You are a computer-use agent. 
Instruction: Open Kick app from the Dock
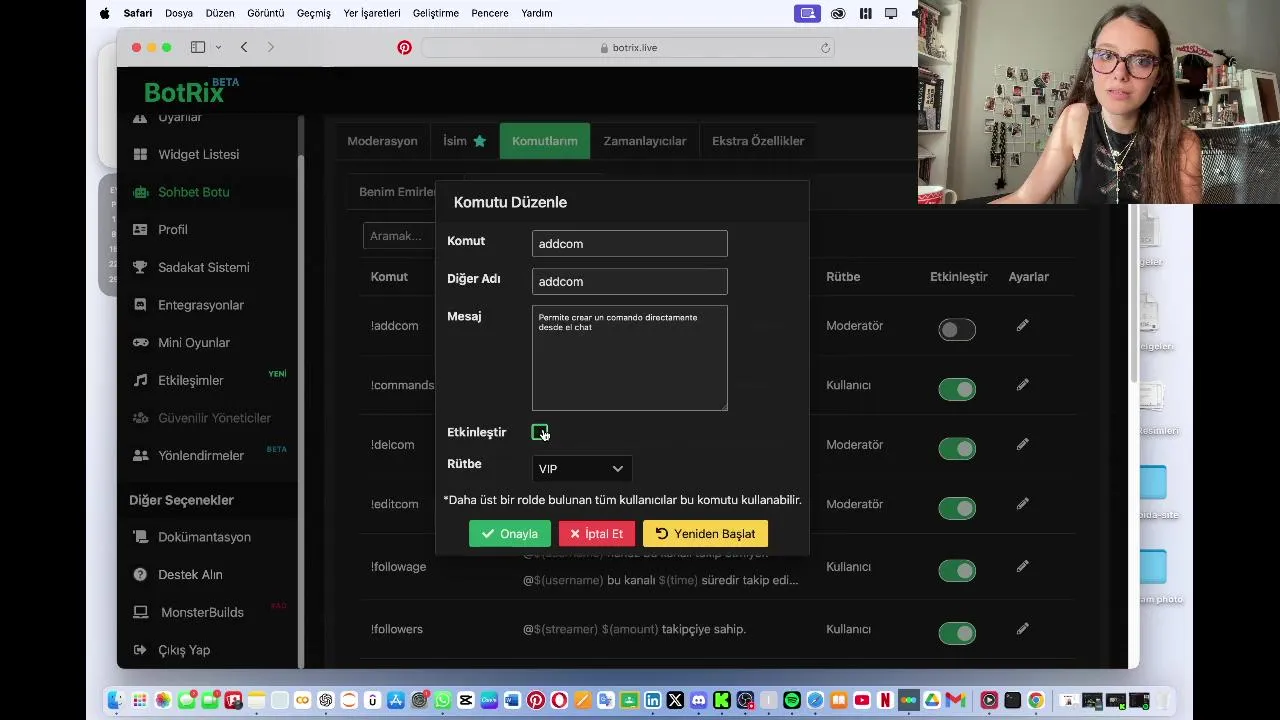tap(722, 700)
